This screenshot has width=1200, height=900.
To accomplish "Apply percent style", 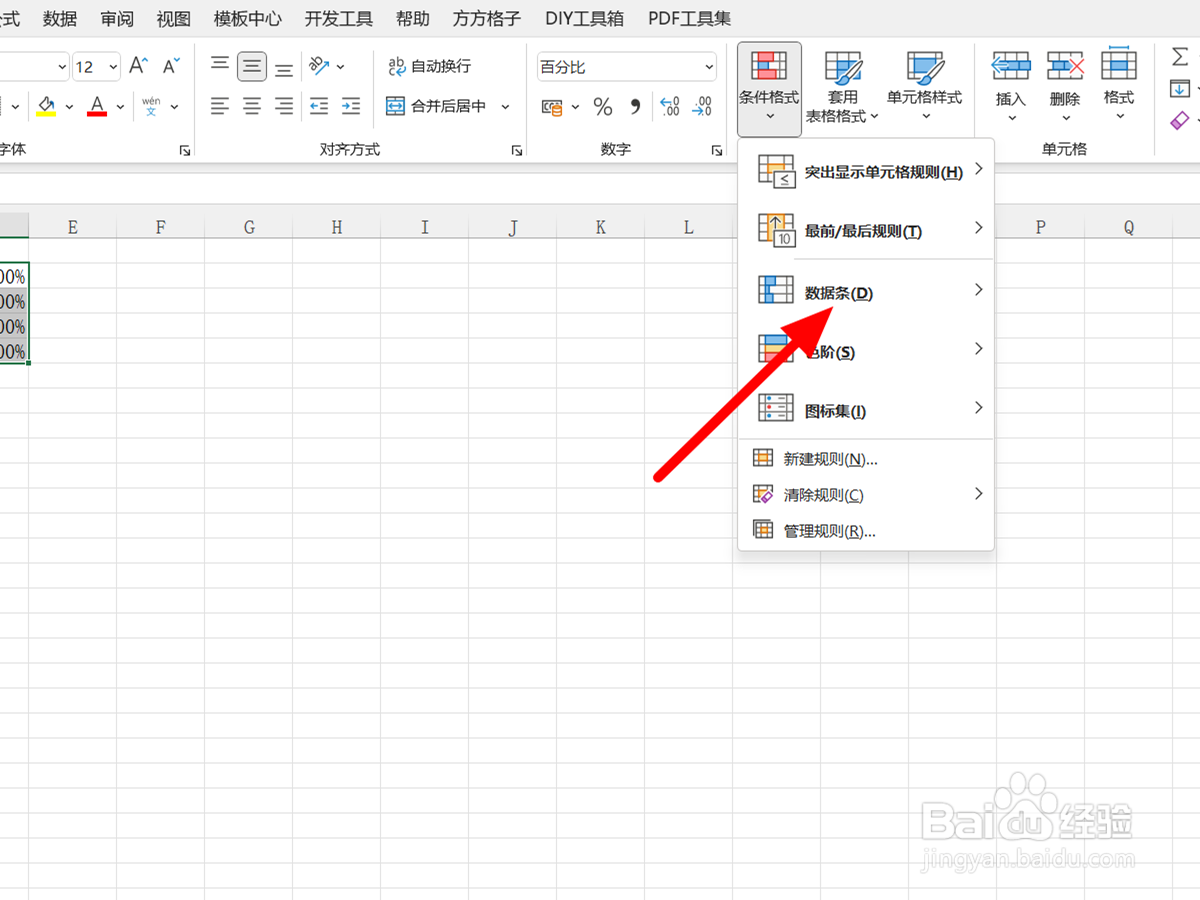I will point(603,106).
